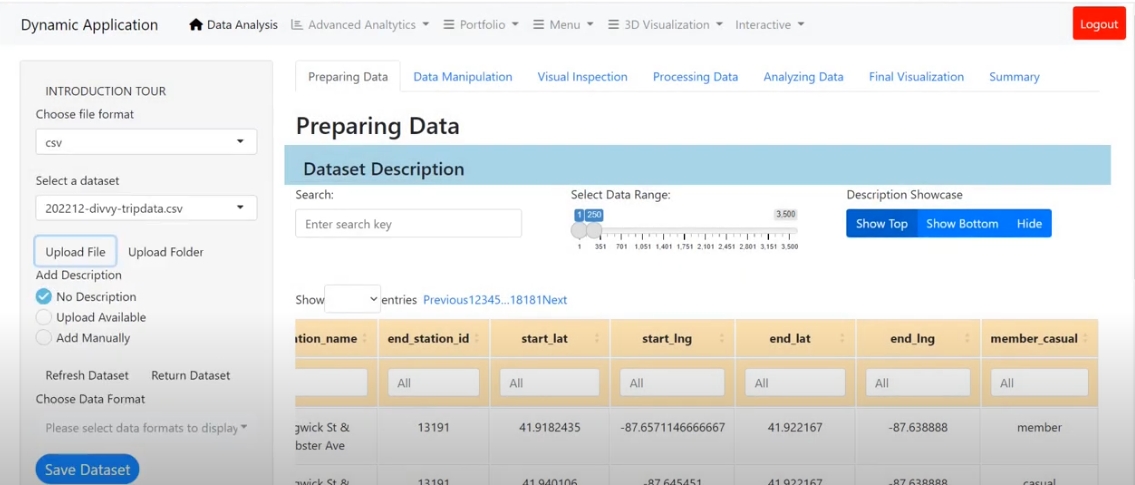Viewport: 1135px width, 485px height.
Task: Go to the Previous table page
Action: 445,300
